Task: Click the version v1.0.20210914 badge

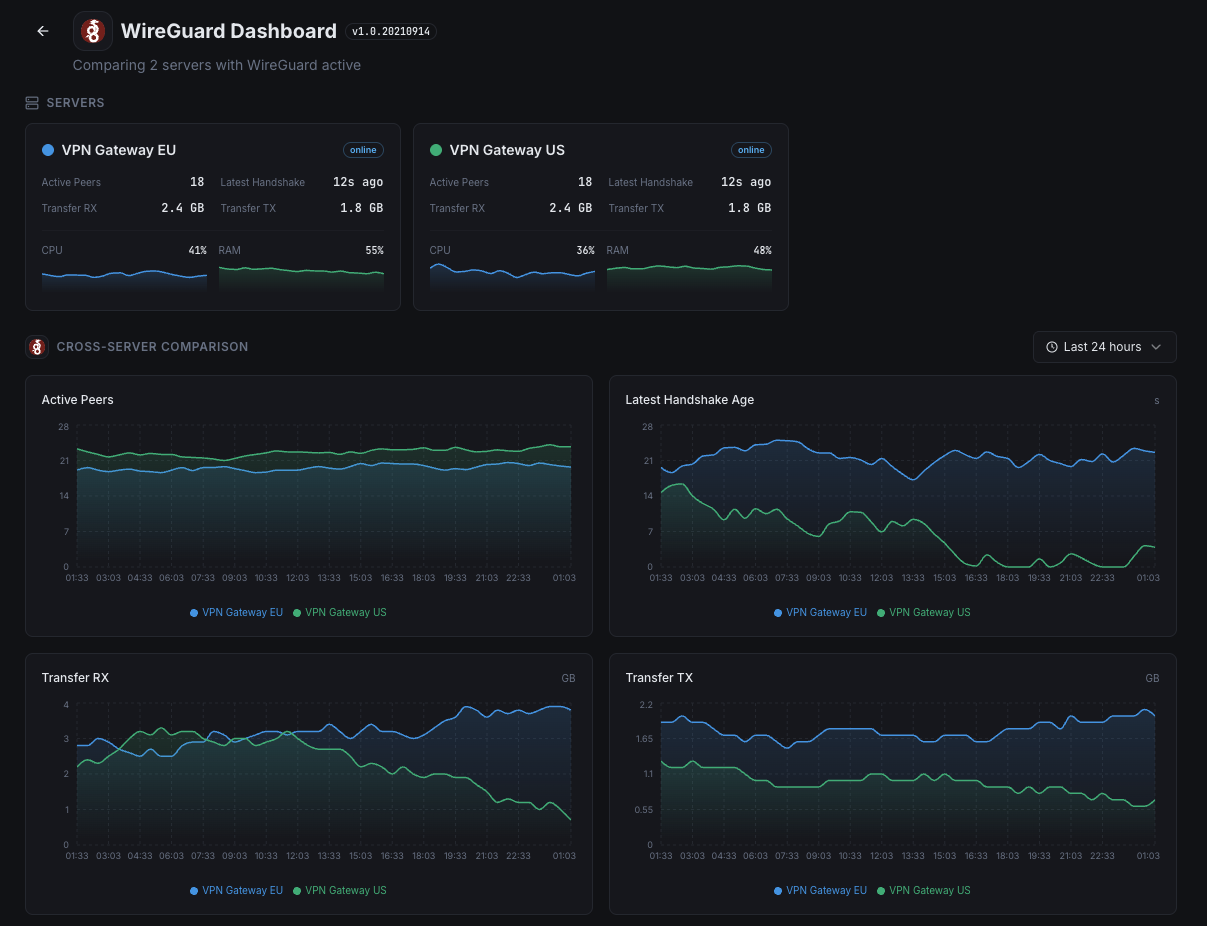Action: 391,32
